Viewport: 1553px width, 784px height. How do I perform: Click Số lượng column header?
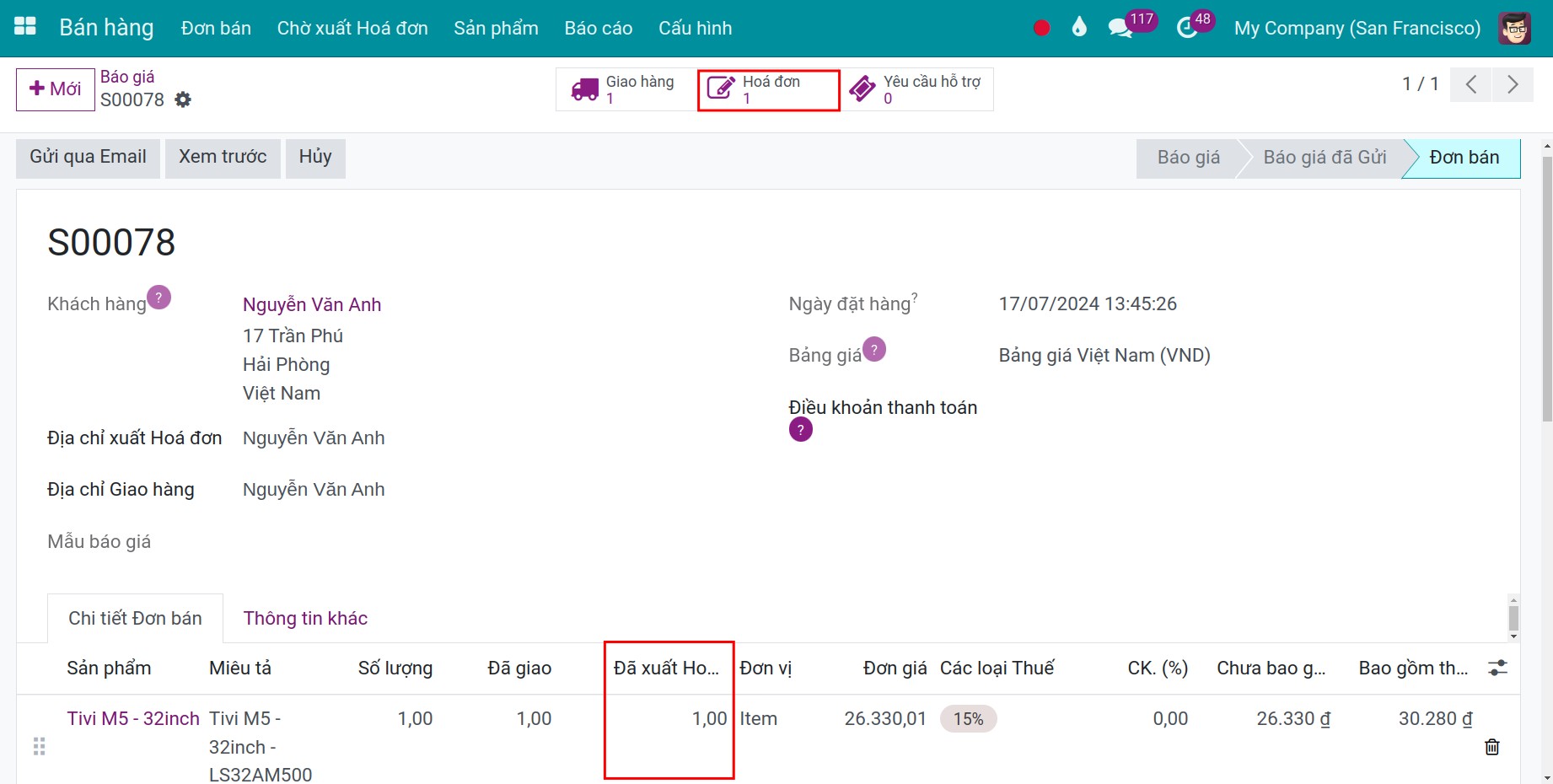point(395,669)
